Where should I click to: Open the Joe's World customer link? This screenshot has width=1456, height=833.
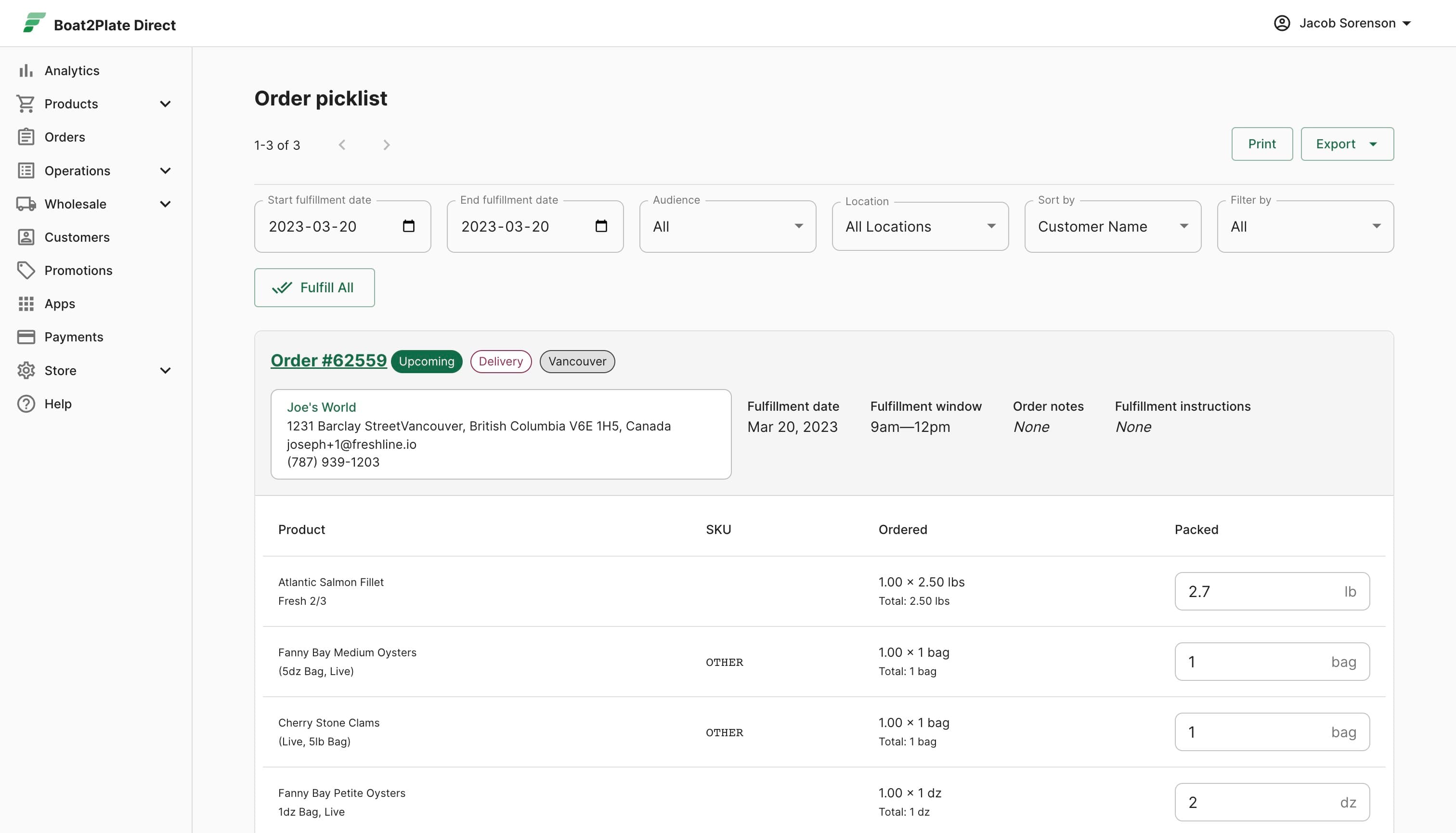321,407
